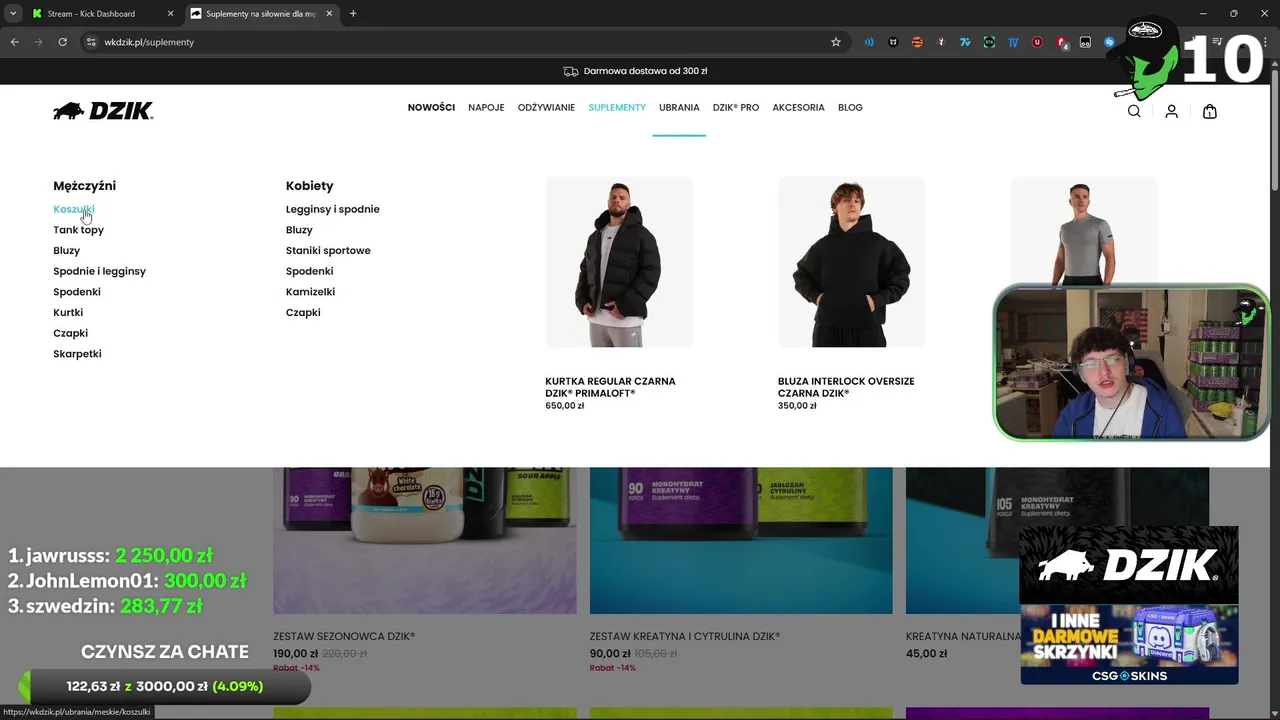Click the blue Shazam extension icon
The width and height of the screenshot is (1280, 720).
coord(1109,42)
